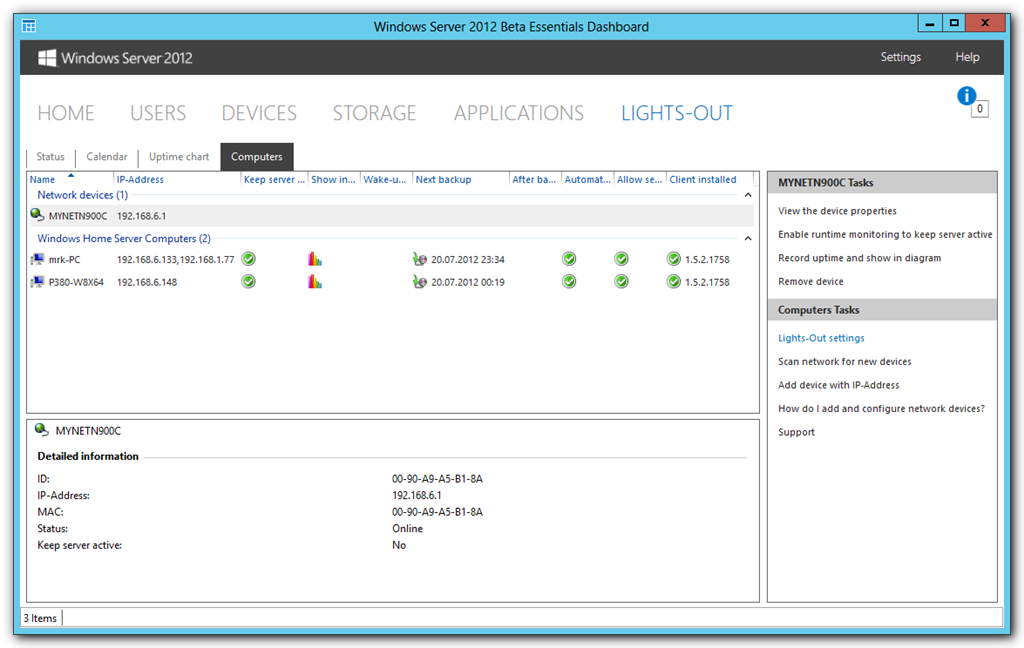
Task: Click mrk-PC client installed check icon
Action: point(674,259)
